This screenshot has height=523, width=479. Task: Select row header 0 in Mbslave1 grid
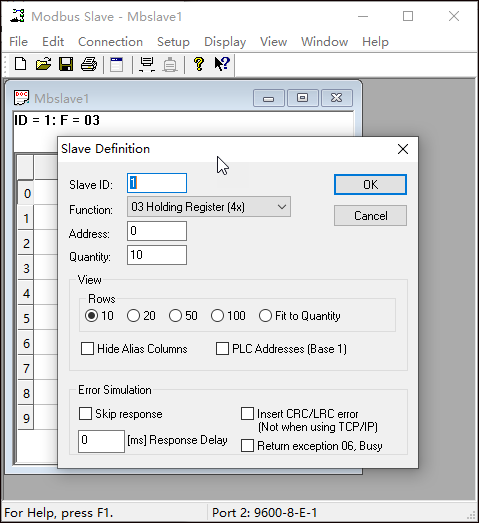(26, 193)
